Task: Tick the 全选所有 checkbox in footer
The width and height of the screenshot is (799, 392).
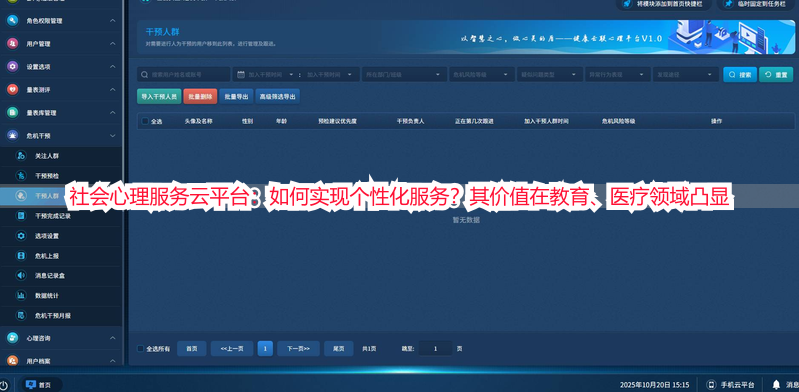Action: pyautogui.click(x=141, y=349)
